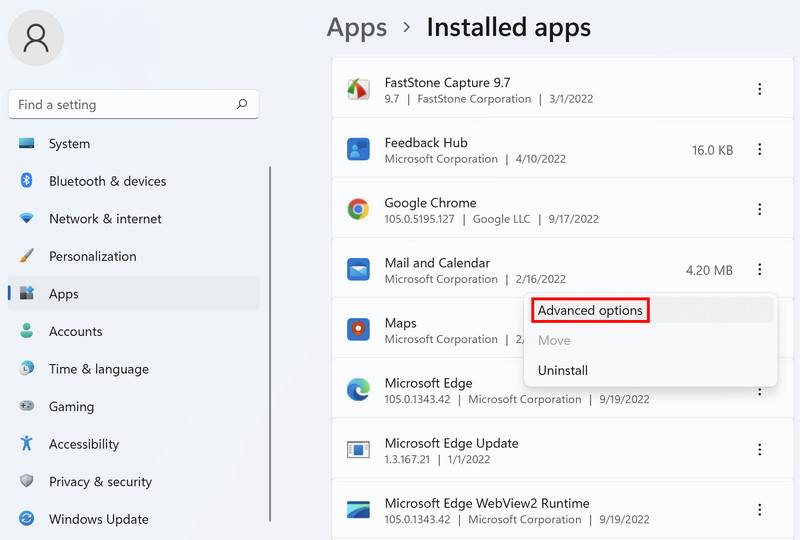The width and height of the screenshot is (800, 540).
Task: Click the Google Chrome app name
Action: tap(431, 203)
